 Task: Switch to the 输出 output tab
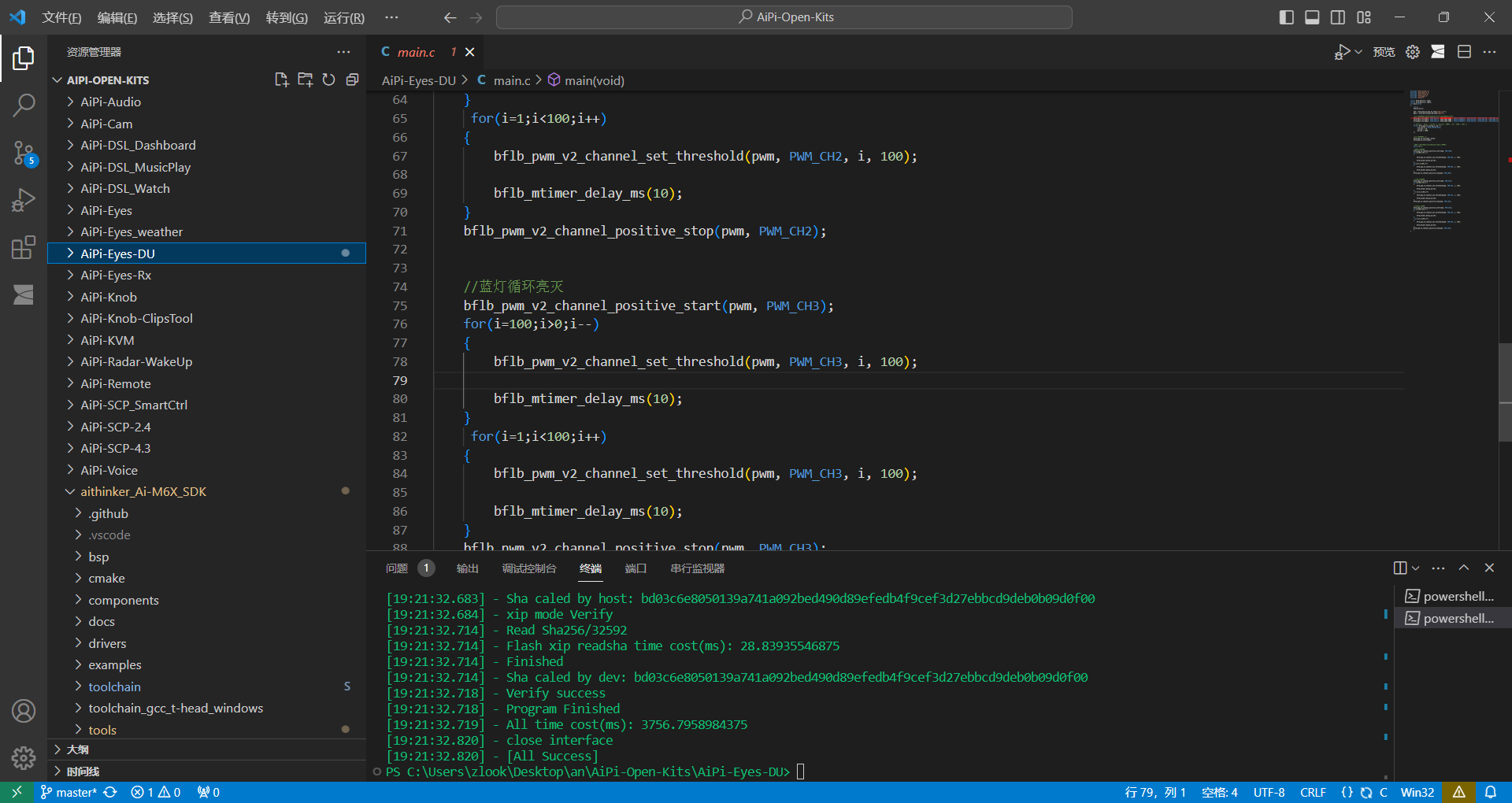click(x=467, y=568)
